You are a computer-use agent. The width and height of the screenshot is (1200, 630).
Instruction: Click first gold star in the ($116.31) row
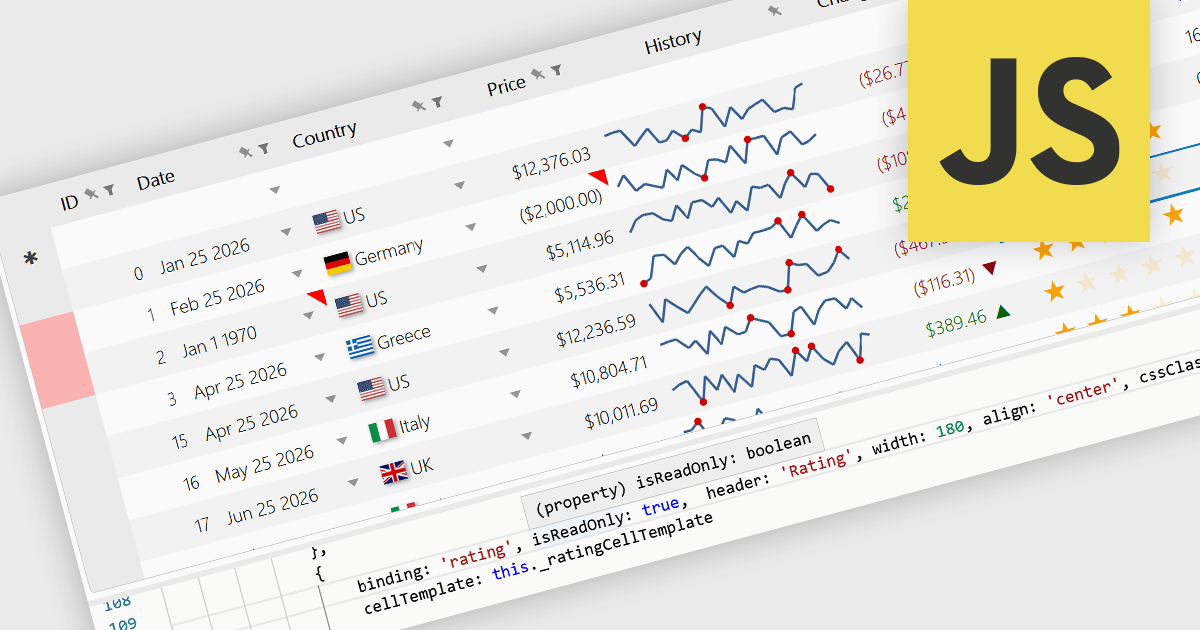click(x=1054, y=291)
